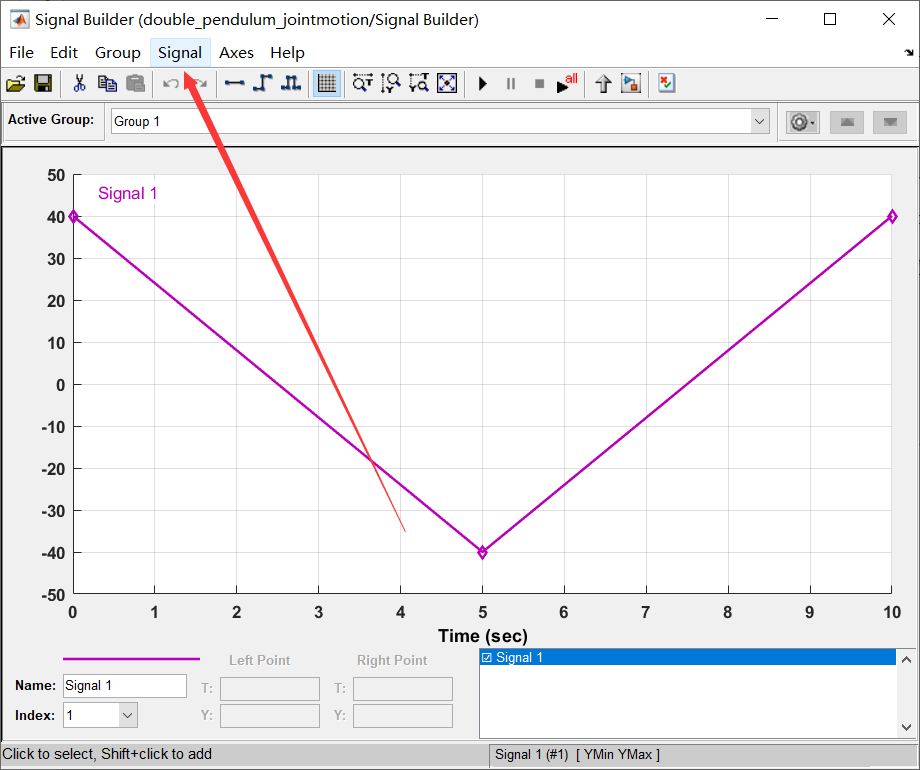Click the Signal 1 label in the plot

(127, 193)
